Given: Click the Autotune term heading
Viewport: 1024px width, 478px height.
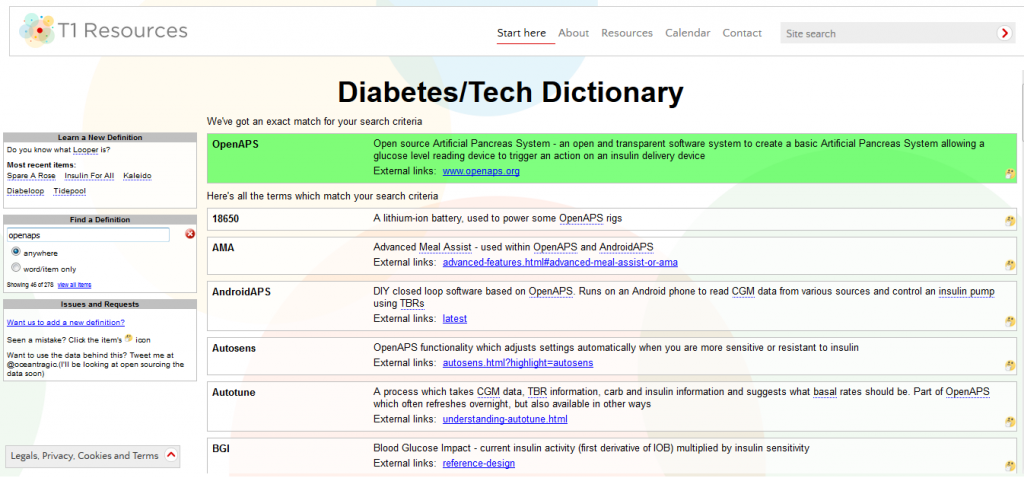Looking at the screenshot, I should [234, 392].
